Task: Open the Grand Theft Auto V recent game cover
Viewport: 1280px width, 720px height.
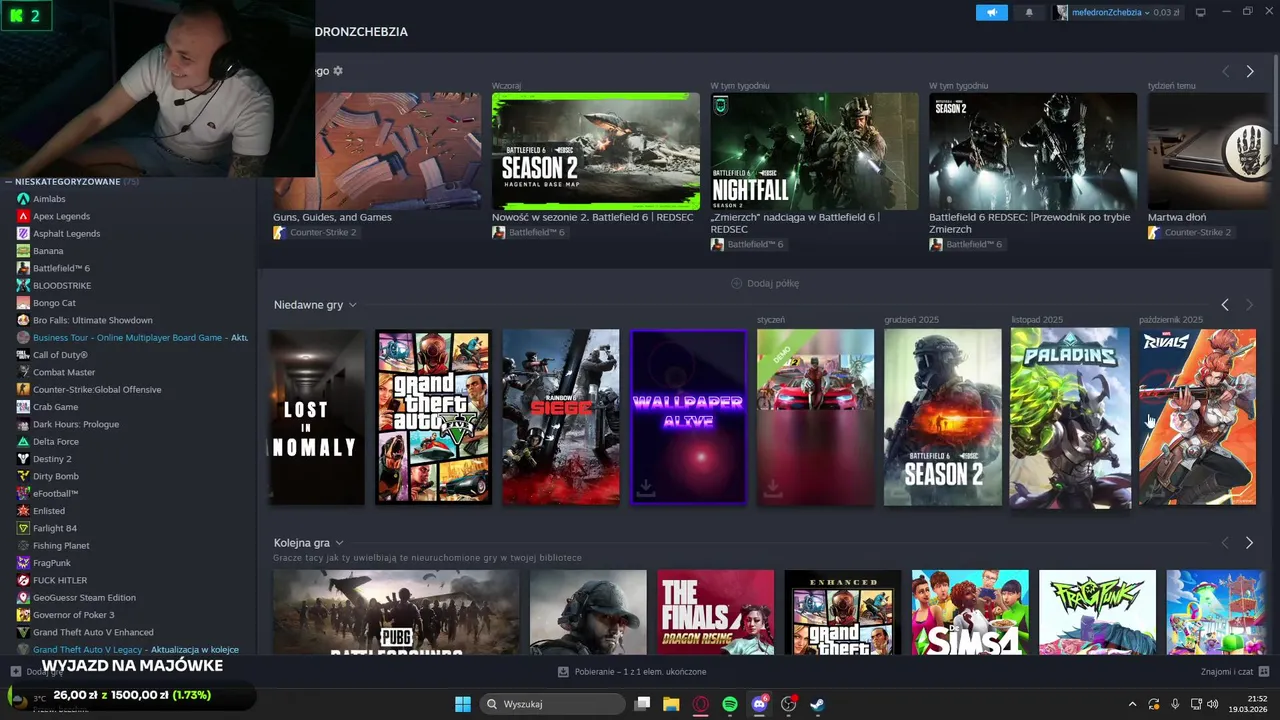Action: tap(433, 417)
